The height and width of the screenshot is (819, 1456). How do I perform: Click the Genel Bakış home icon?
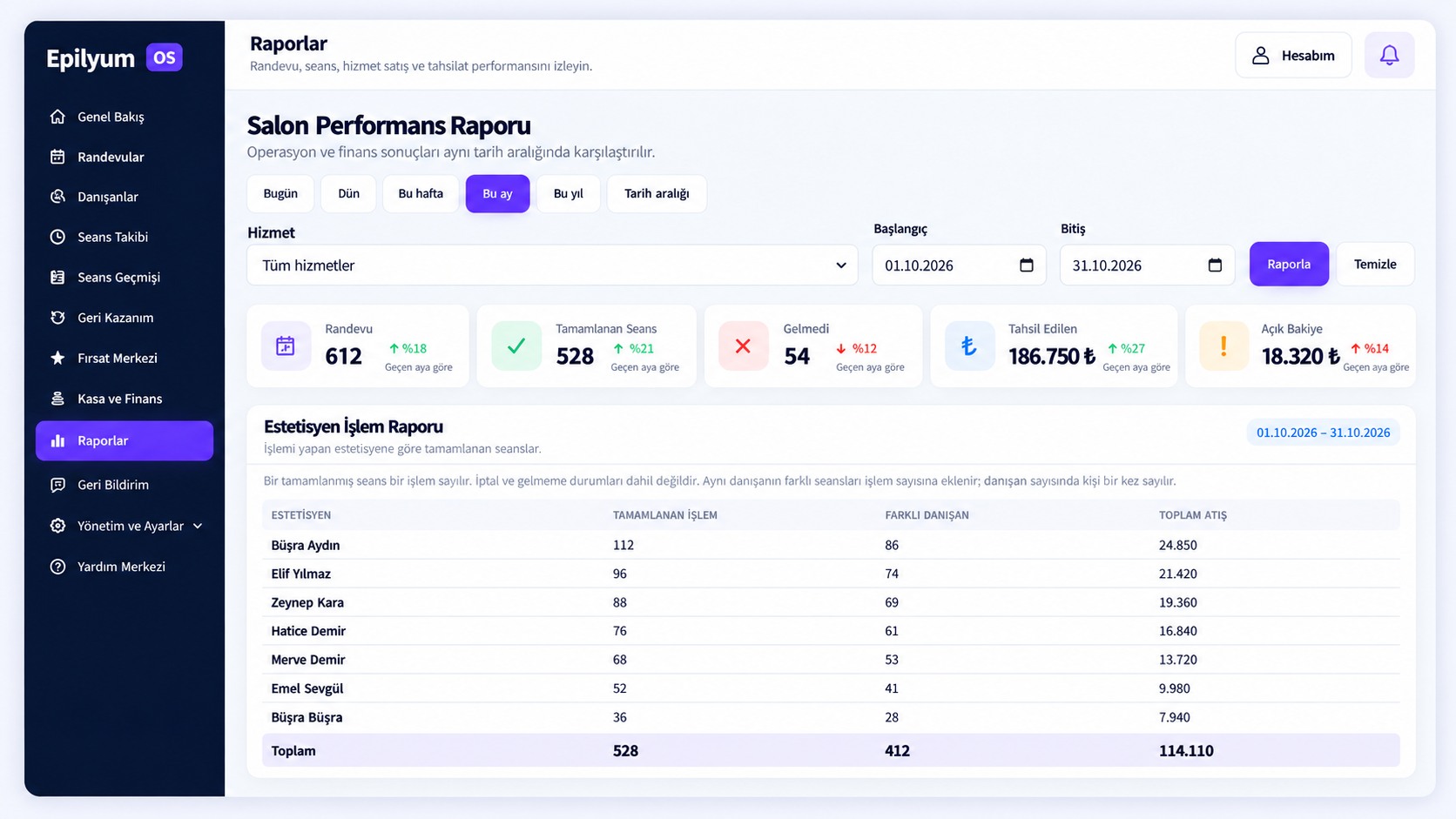pyautogui.click(x=57, y=117)
